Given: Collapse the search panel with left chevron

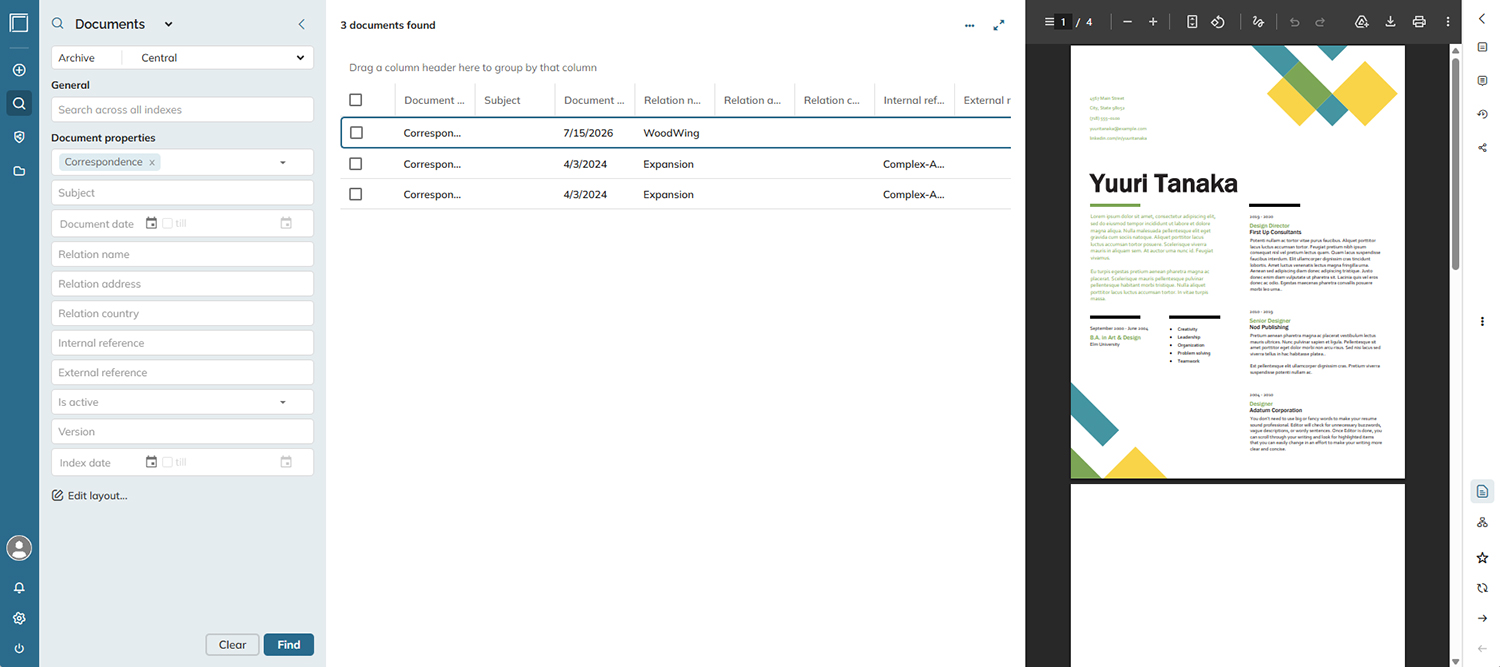Looking at the screenshot, I should pyautogui.click(x=301, y=24).
